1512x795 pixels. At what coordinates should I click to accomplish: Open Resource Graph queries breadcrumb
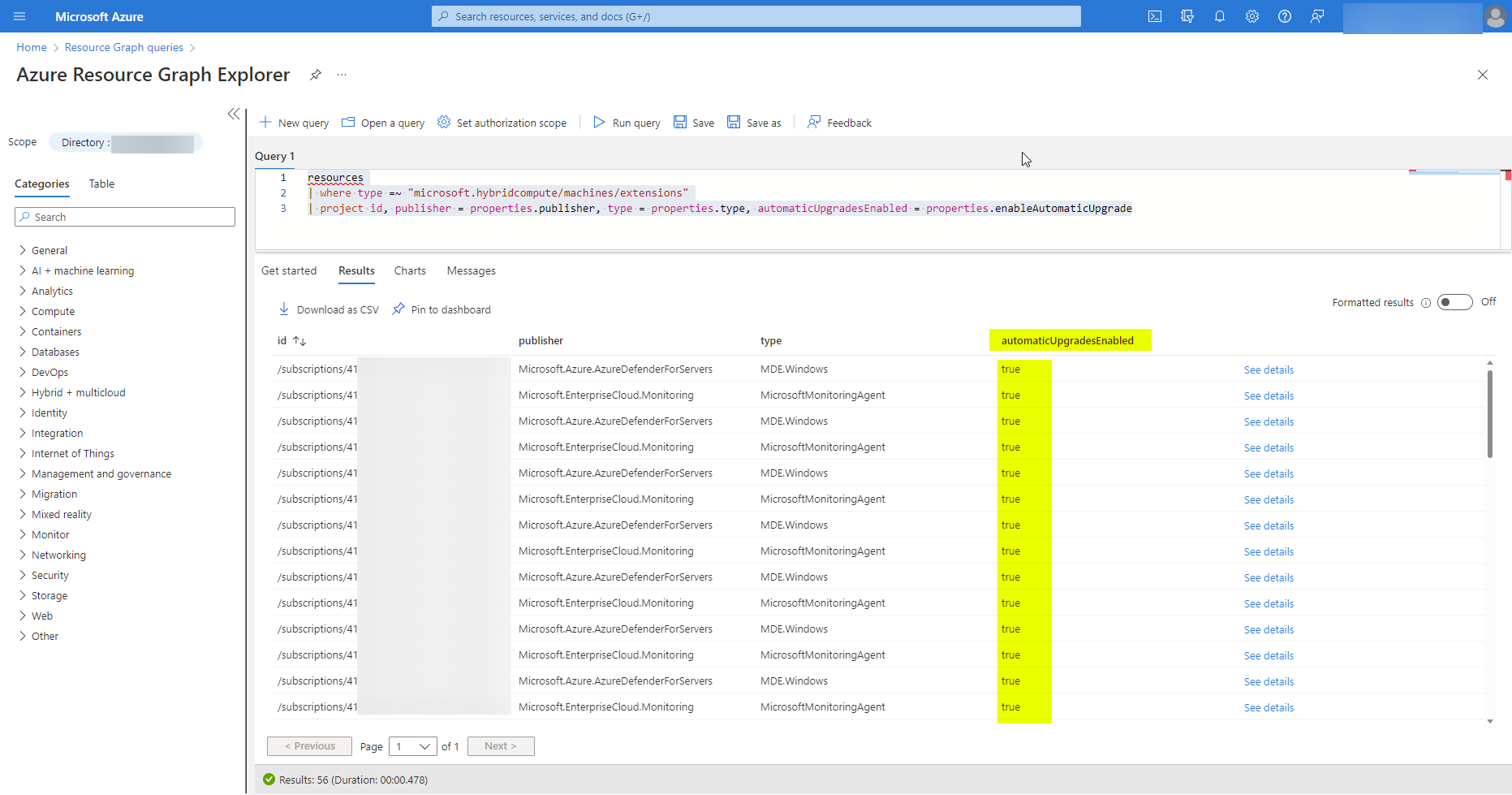click(124, 47)
